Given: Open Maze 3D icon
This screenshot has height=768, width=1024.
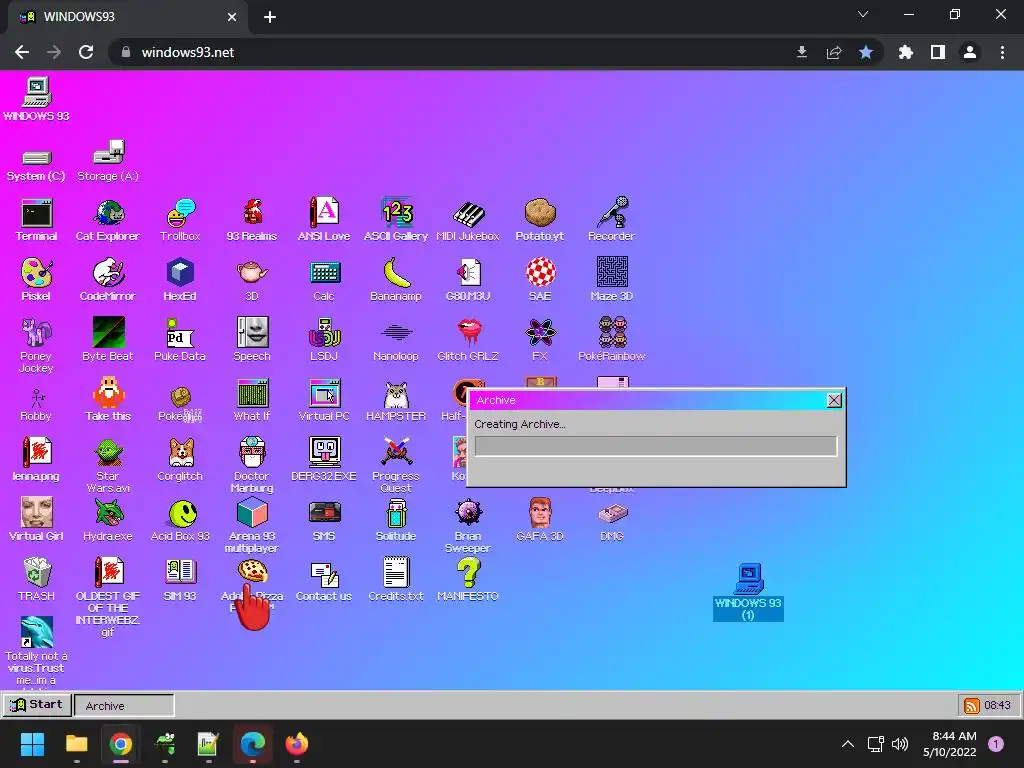Looking at the screenshot, I should coord(611,280).
